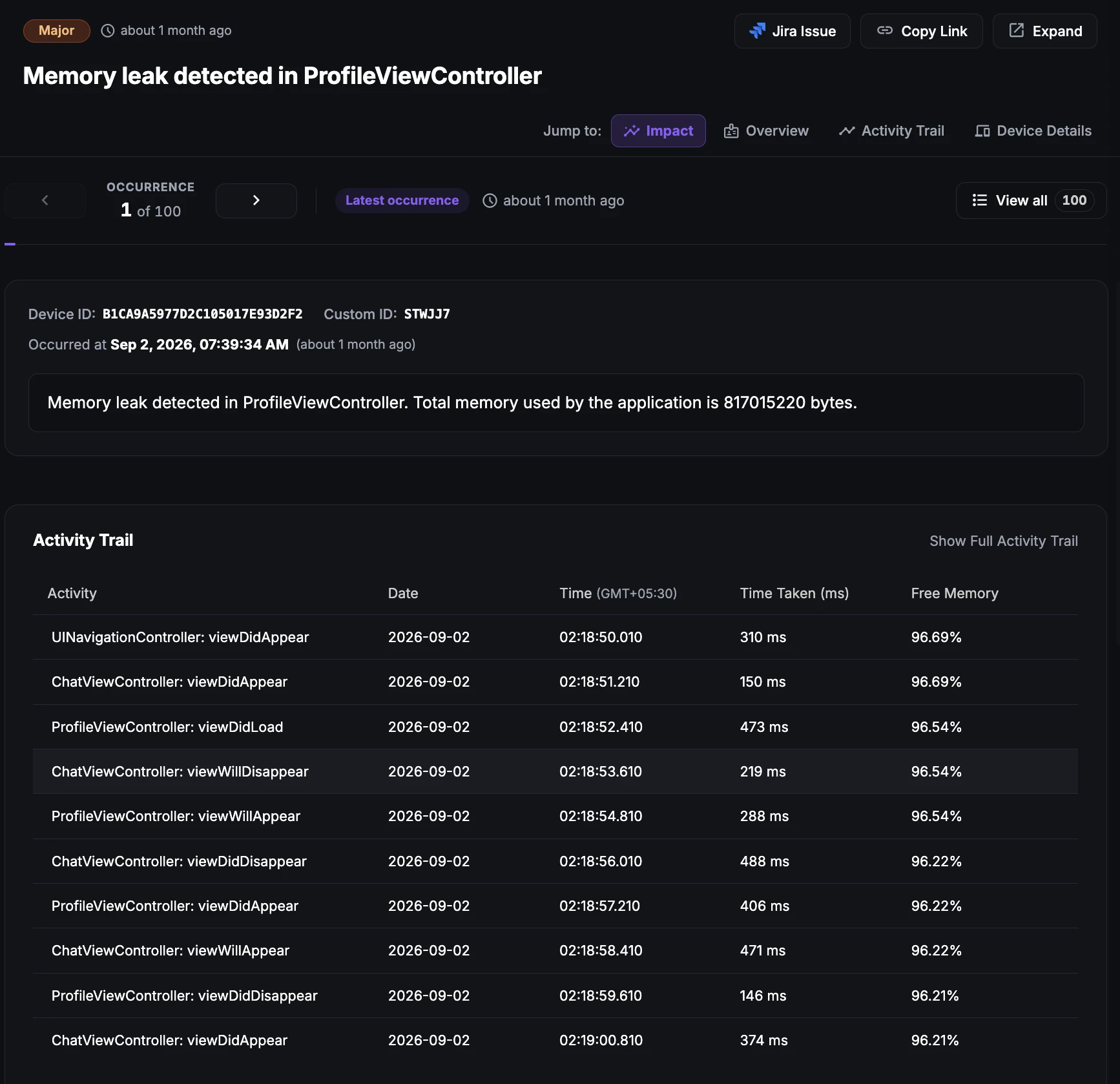This screenshot has height=1084, width=1120.
Task: Click the clock icon next to Latest occurrence
Action: 490,200
